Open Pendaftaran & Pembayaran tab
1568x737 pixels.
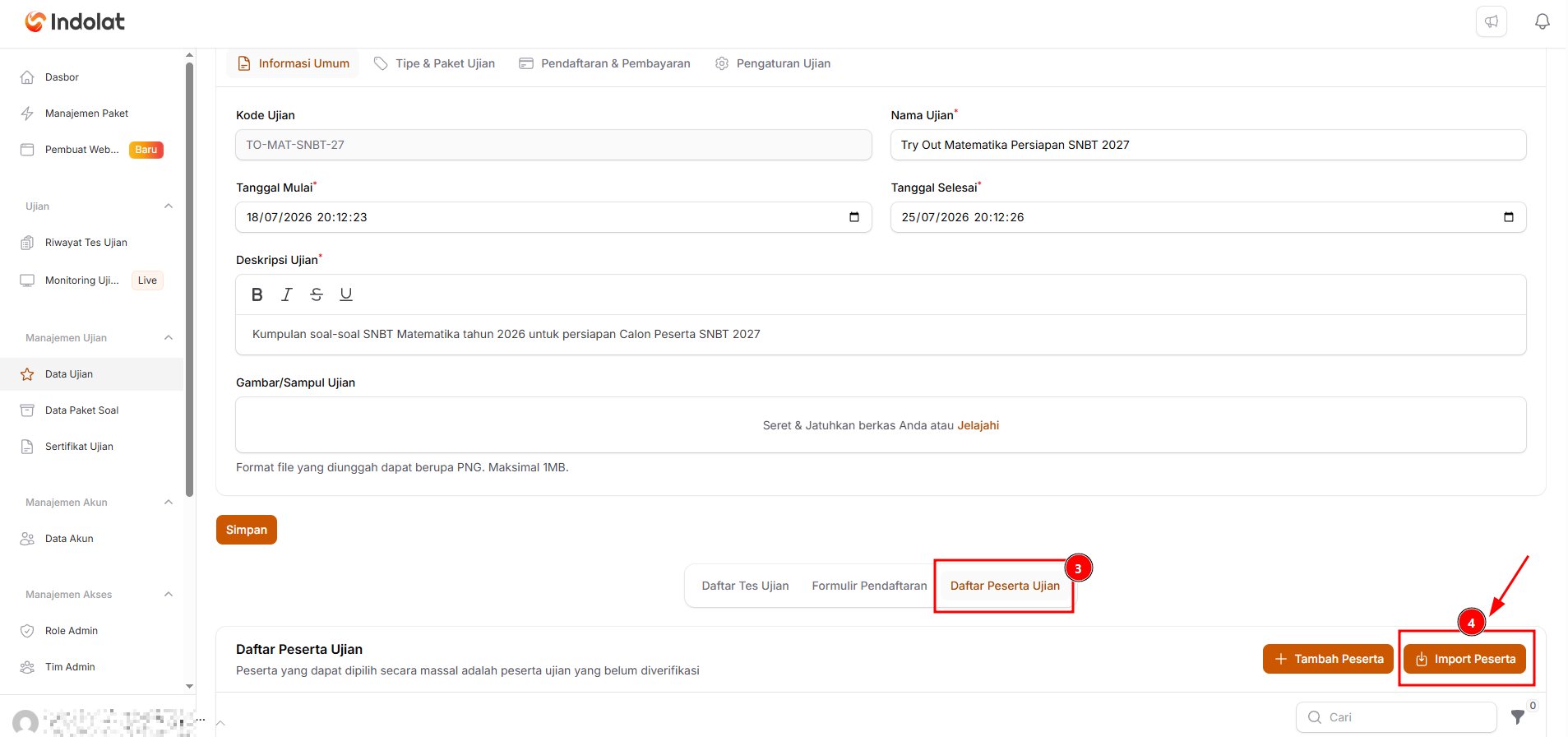(x=604, y=63)
